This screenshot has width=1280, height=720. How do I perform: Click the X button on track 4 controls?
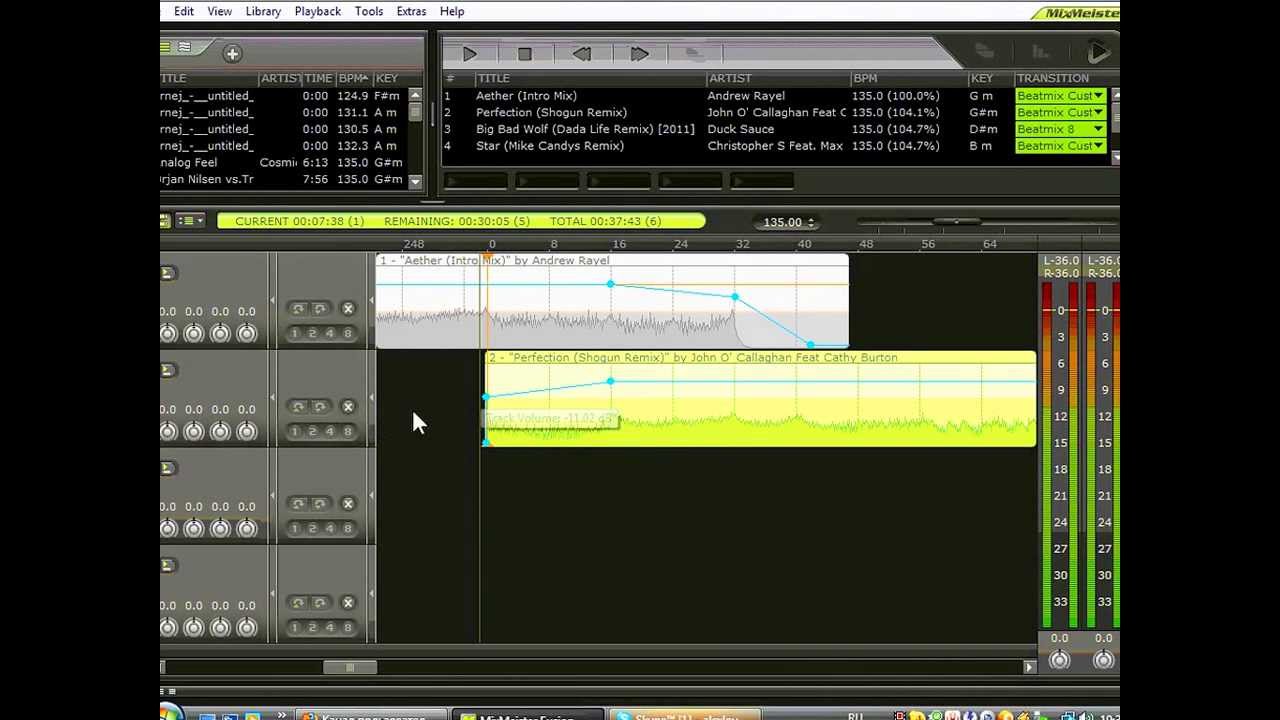coord(348,603)
